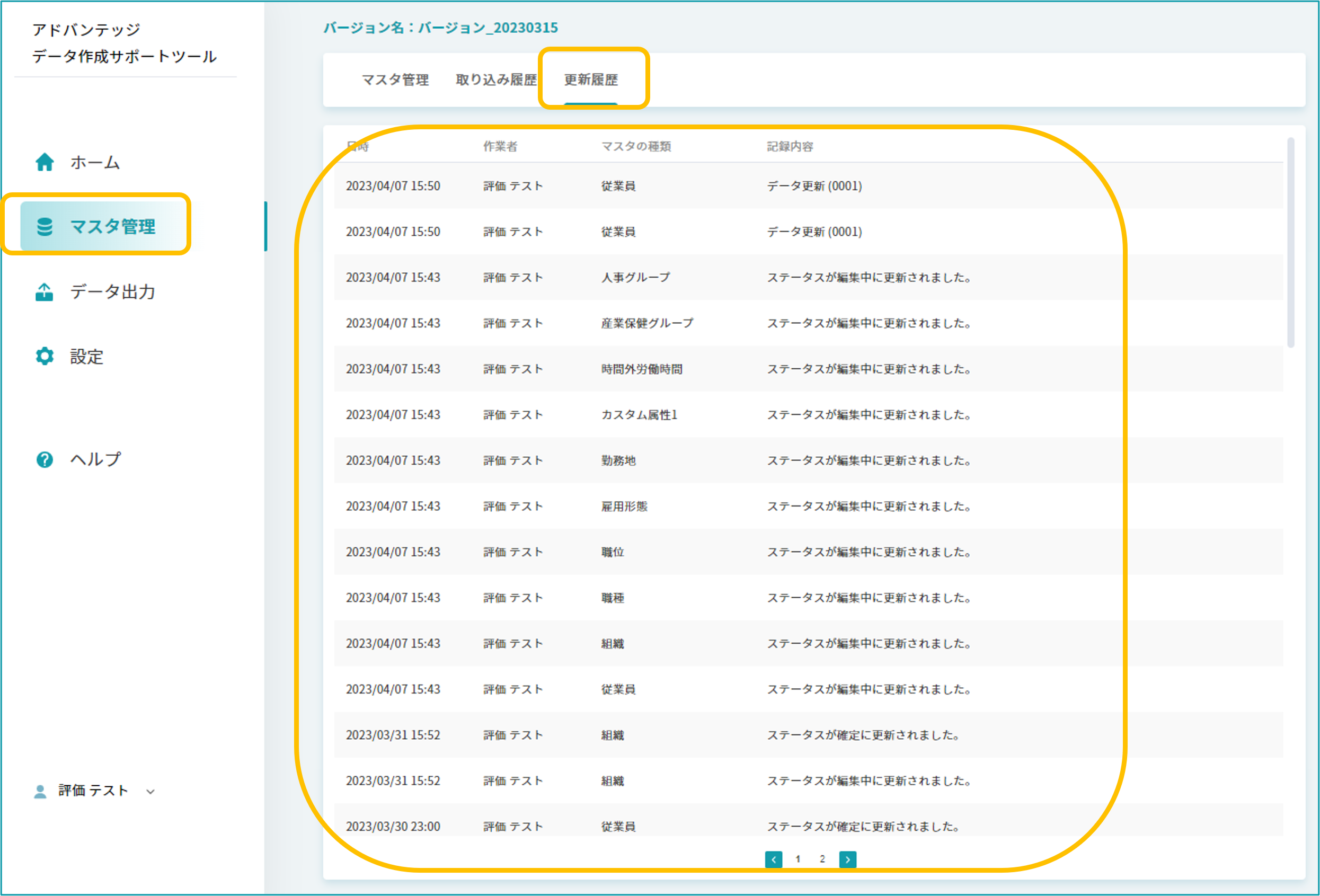Image resolution: width=1320 pixels, height=896 pixels.
Task: Select the 更新履歴 tab
Action: (x=591, y=80)
